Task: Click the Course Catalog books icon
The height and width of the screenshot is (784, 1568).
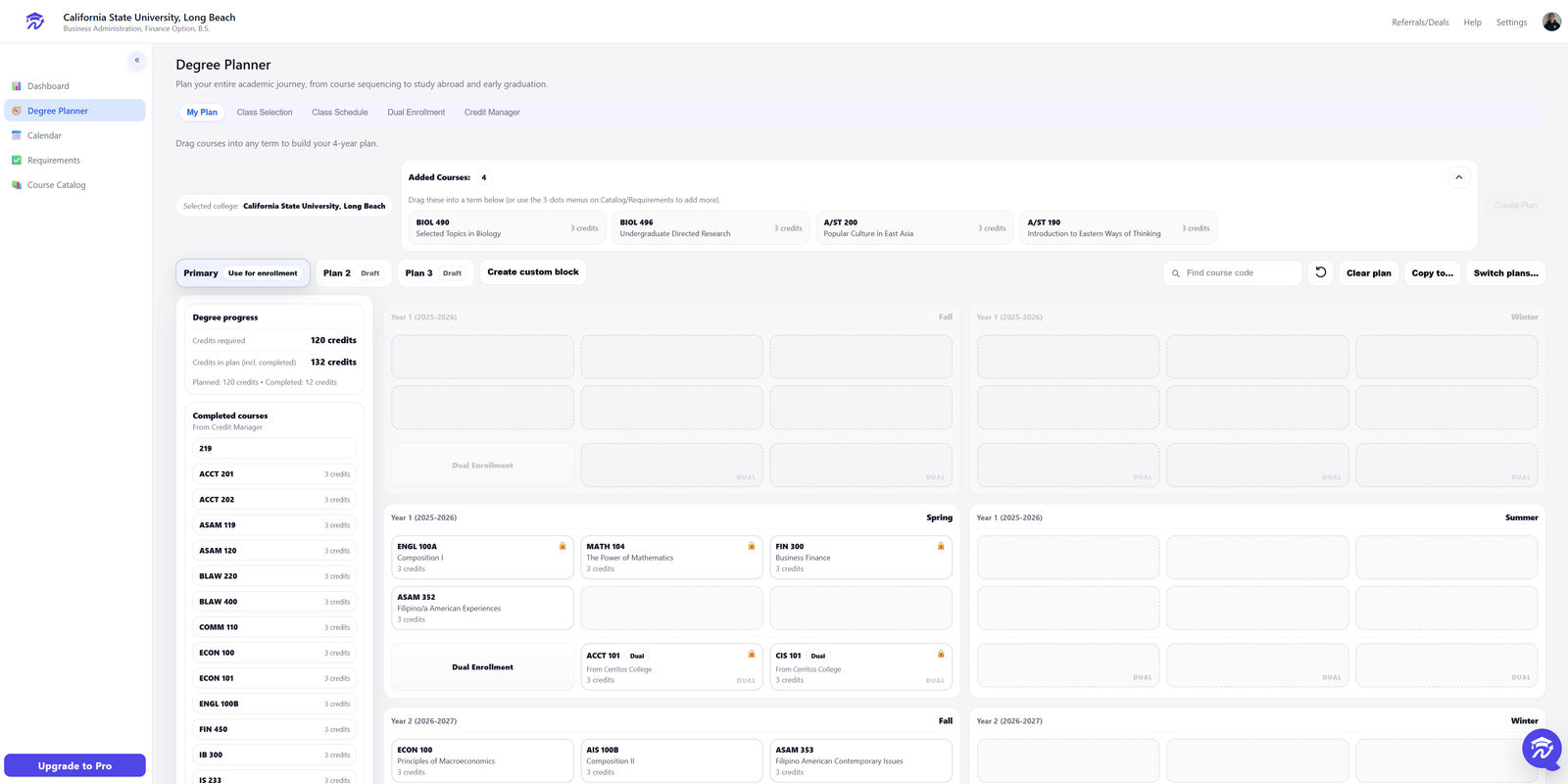Action: click(x=17, y=184)
